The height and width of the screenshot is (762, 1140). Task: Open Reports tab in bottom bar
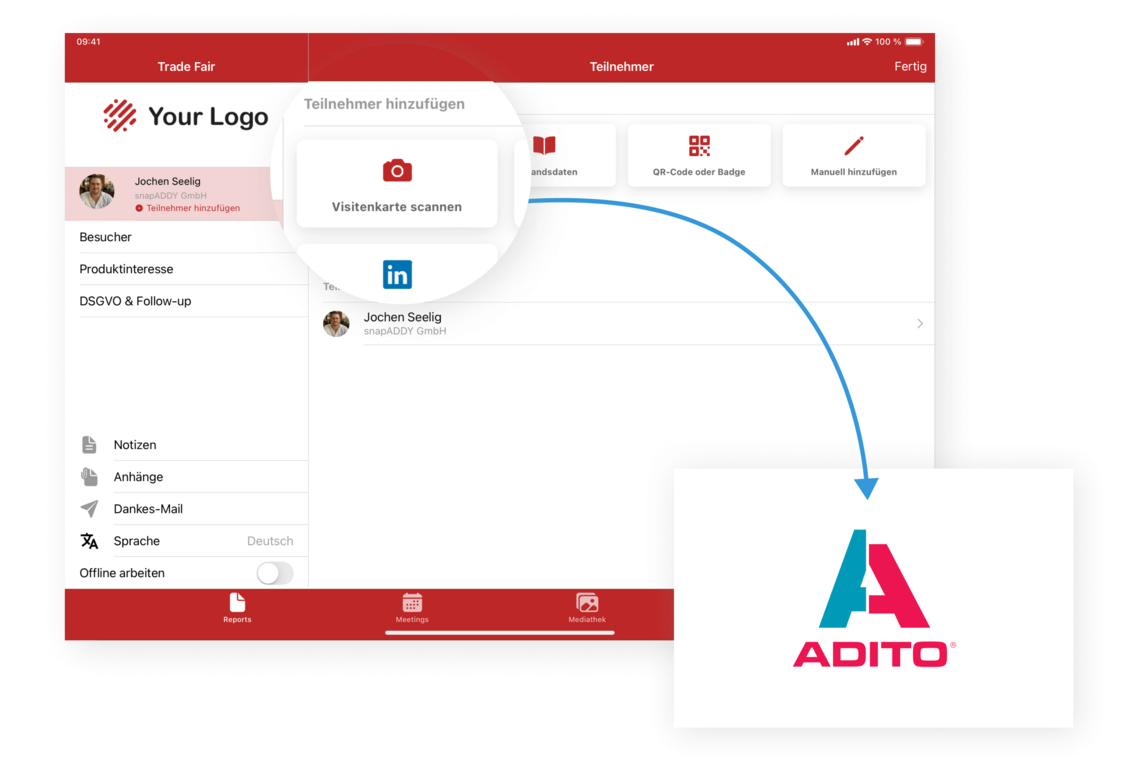[237, 608]
